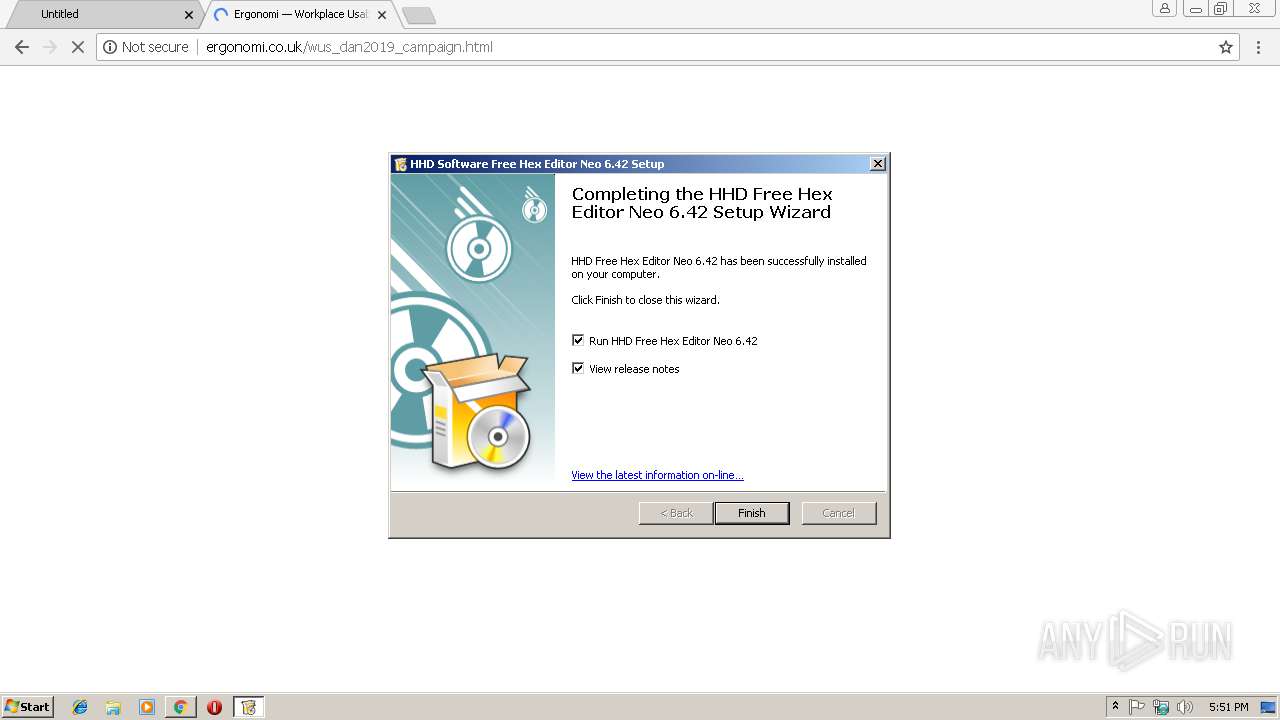Image resolution: width=1280 pixels, height=720 pixels.
Task: Open Windows Explorer folder on taskbar
Action: point(113,707)
